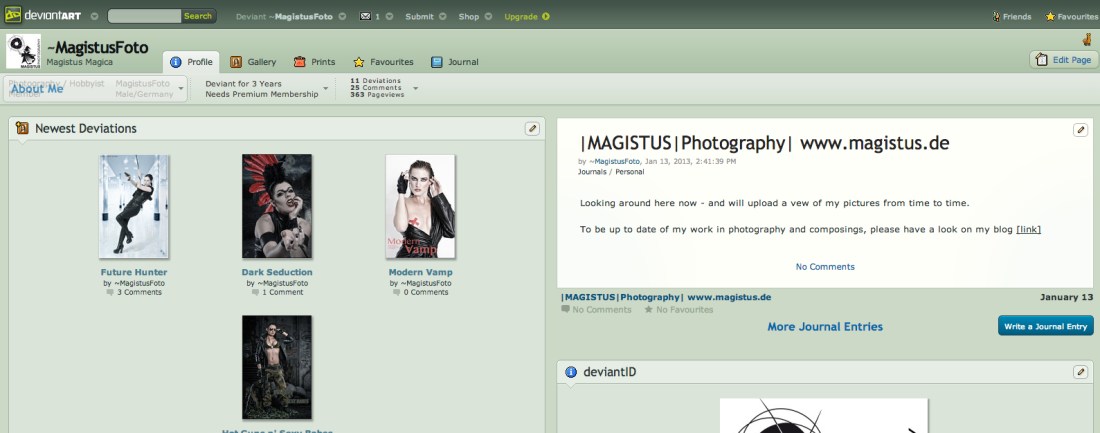Expand the arrow beside ~MagistusFoto username
The width and height of the screenshot is (1100, 433).
pyautogui.click(x=342, y=16)
